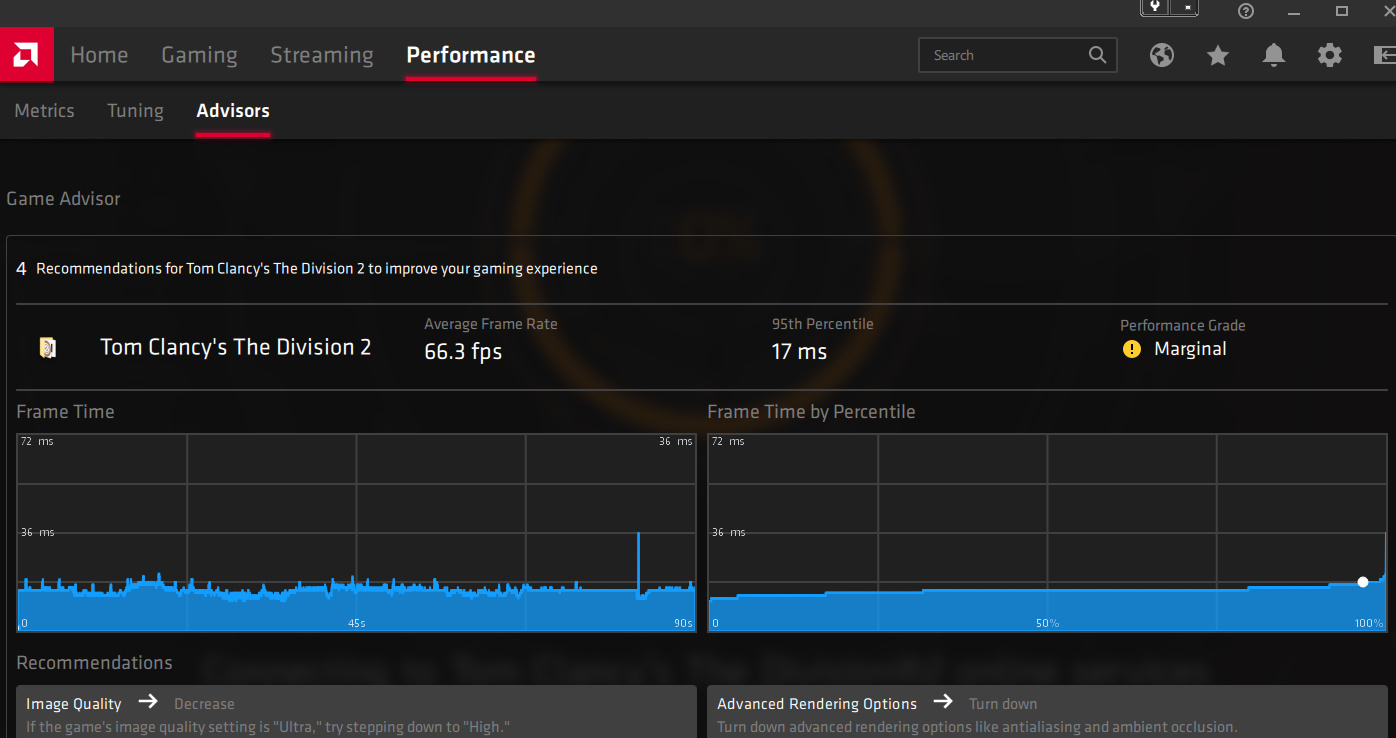Image resolution: width=1396 pixels, height=738 pixels.
Task: Click the "4 Recommendations for Tom Clancy's" summary line
Action: (x=307, y=268)
